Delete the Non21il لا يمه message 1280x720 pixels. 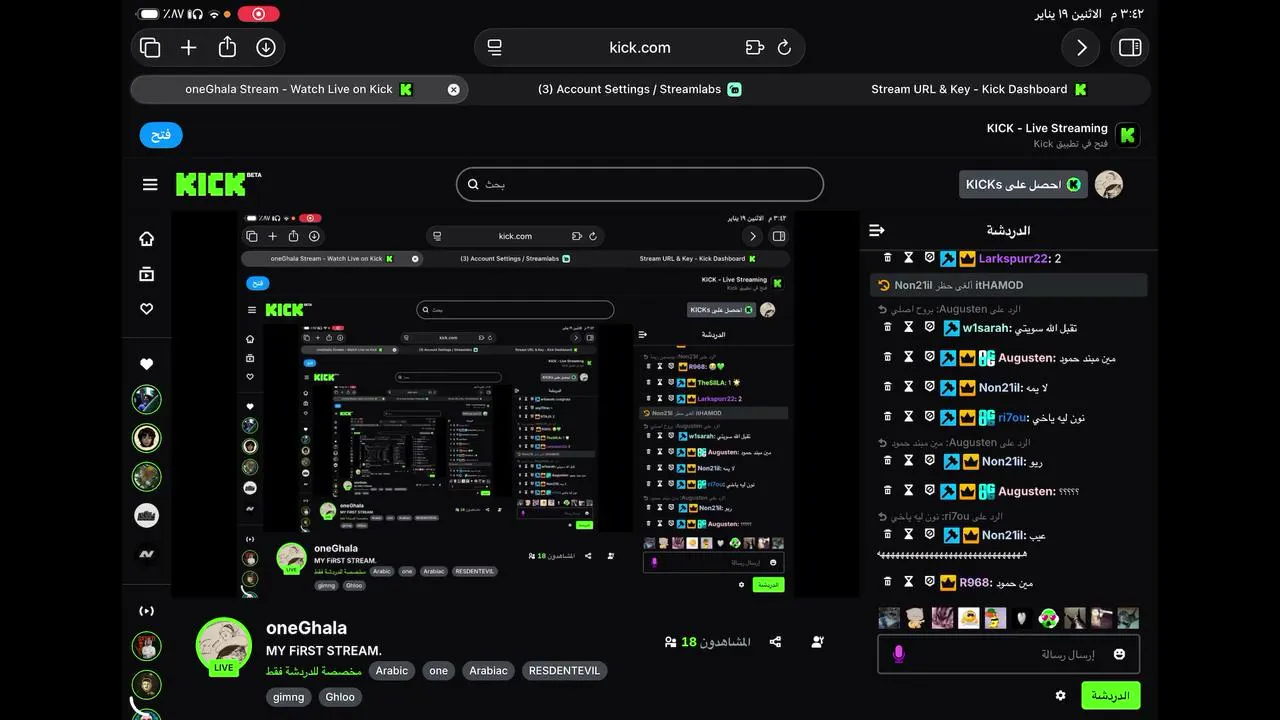click(x=887, y=387)
